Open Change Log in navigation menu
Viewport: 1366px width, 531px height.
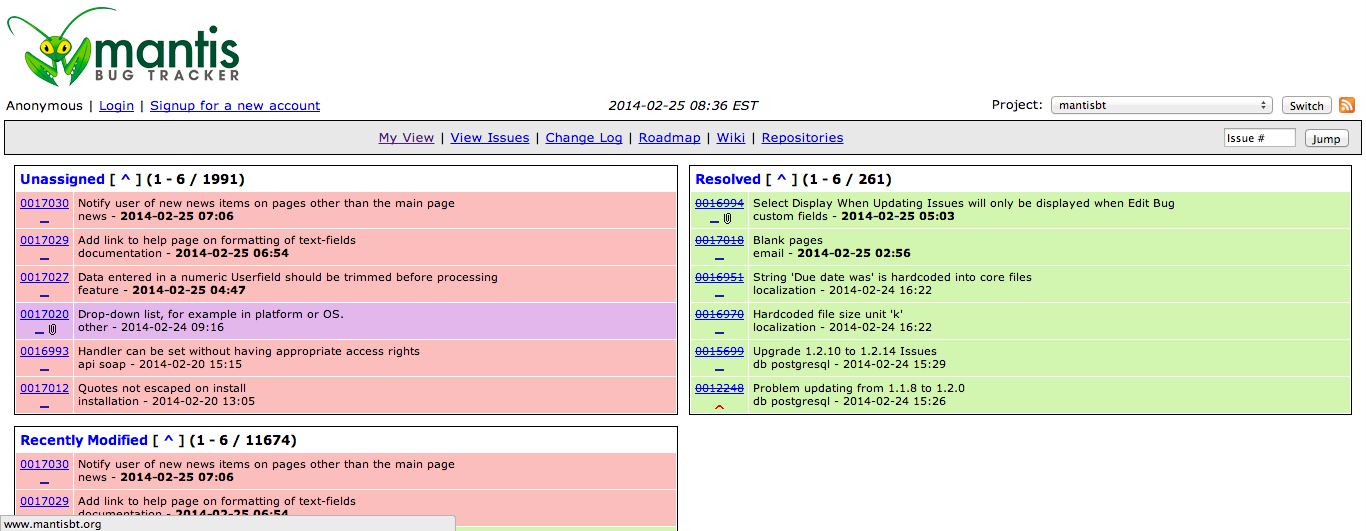(x=584, y=138)
